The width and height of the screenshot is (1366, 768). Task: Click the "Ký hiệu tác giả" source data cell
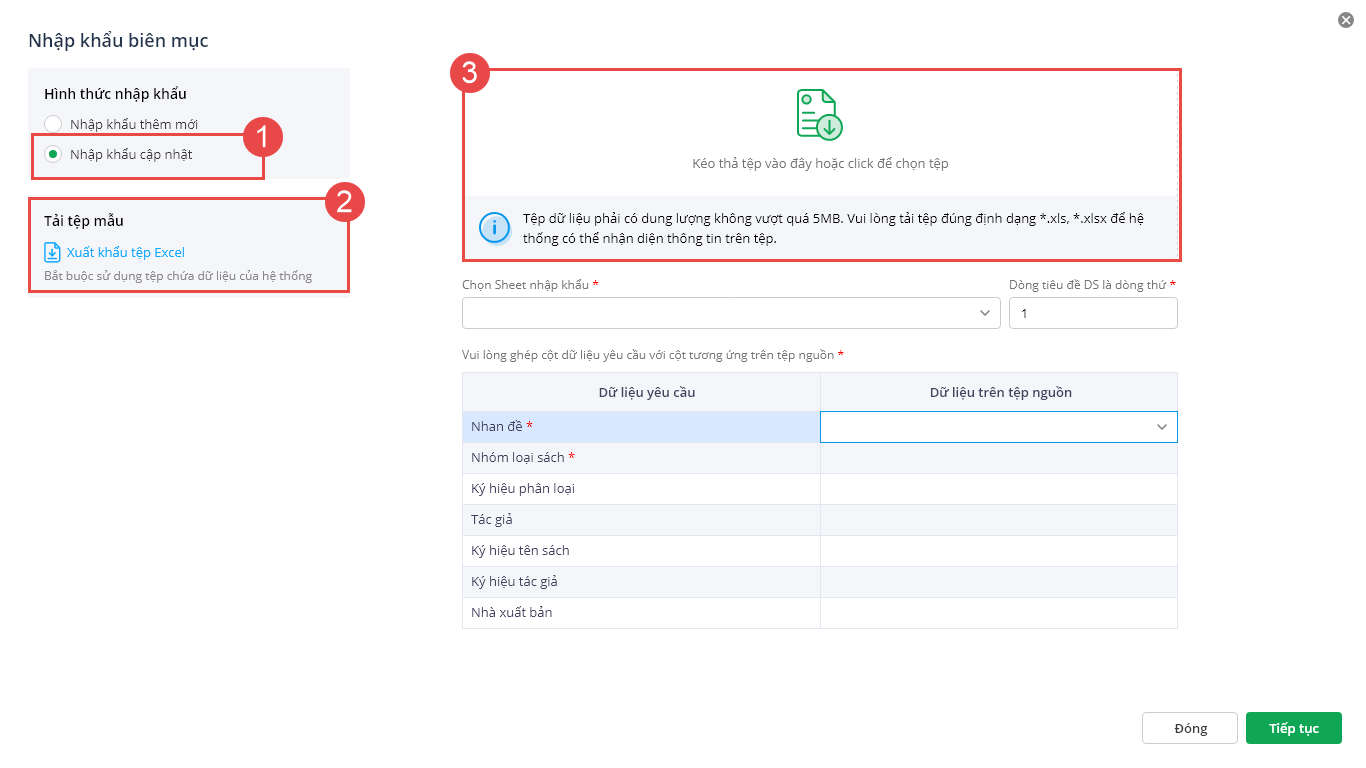pyautogui.click(x=998, y=582)
